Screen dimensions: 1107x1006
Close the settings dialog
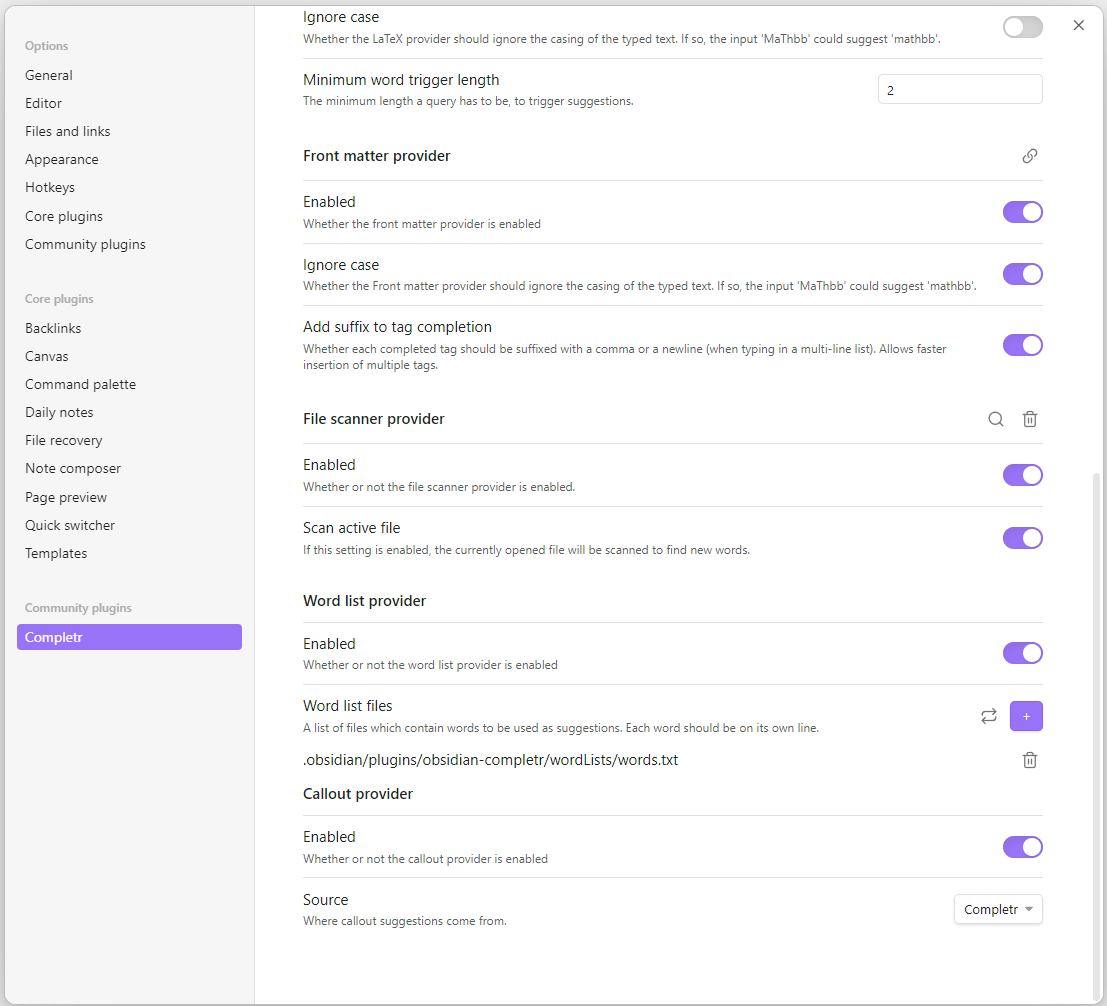(x=1078, y=25)
